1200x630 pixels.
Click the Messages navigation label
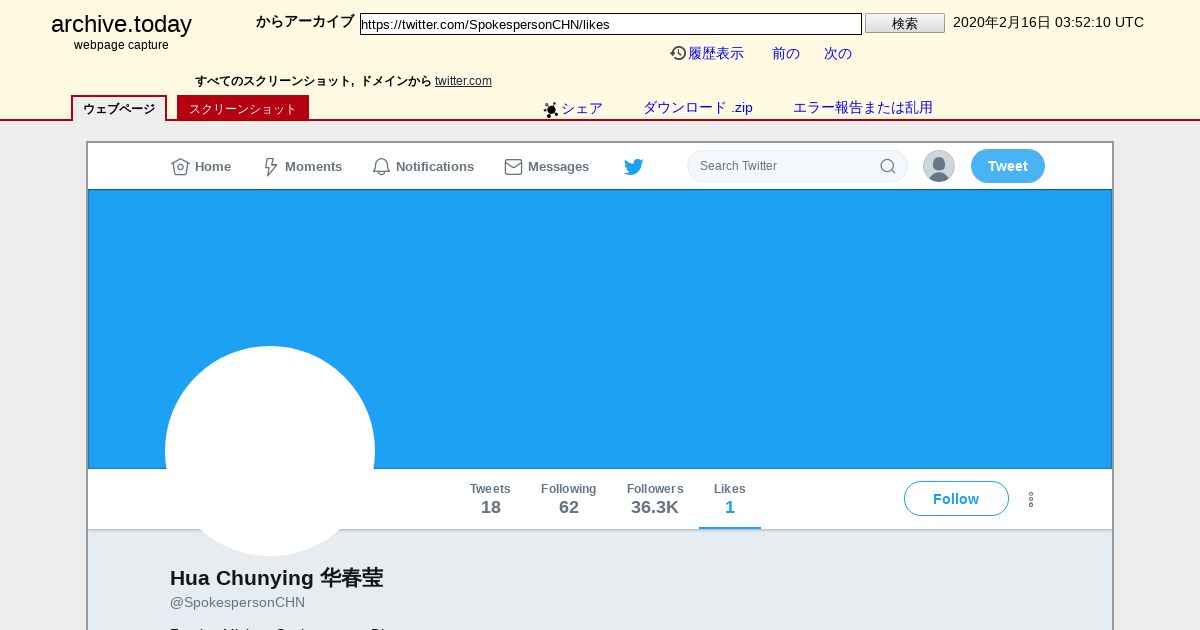(x=558, y=167)
